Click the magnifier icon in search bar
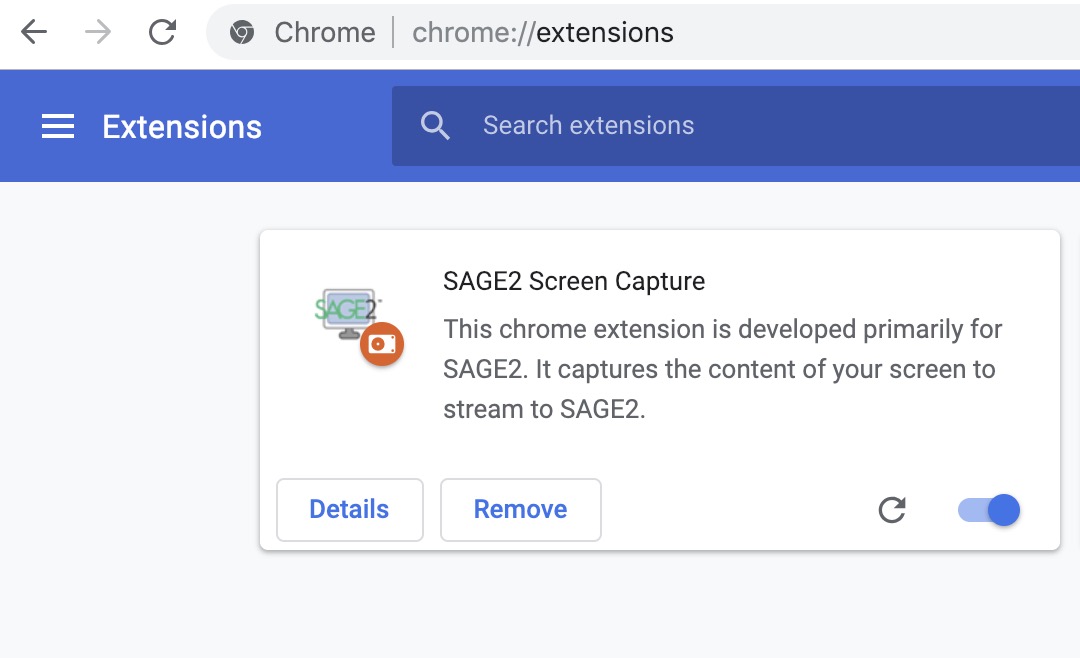Viewport: 1080px width, 658px height. click(435, 126)
